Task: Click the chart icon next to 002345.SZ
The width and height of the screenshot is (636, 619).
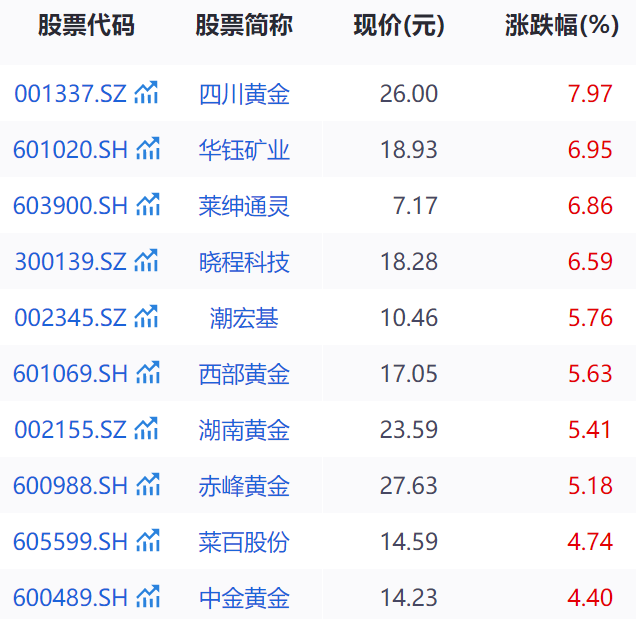Action: (147, 318)
